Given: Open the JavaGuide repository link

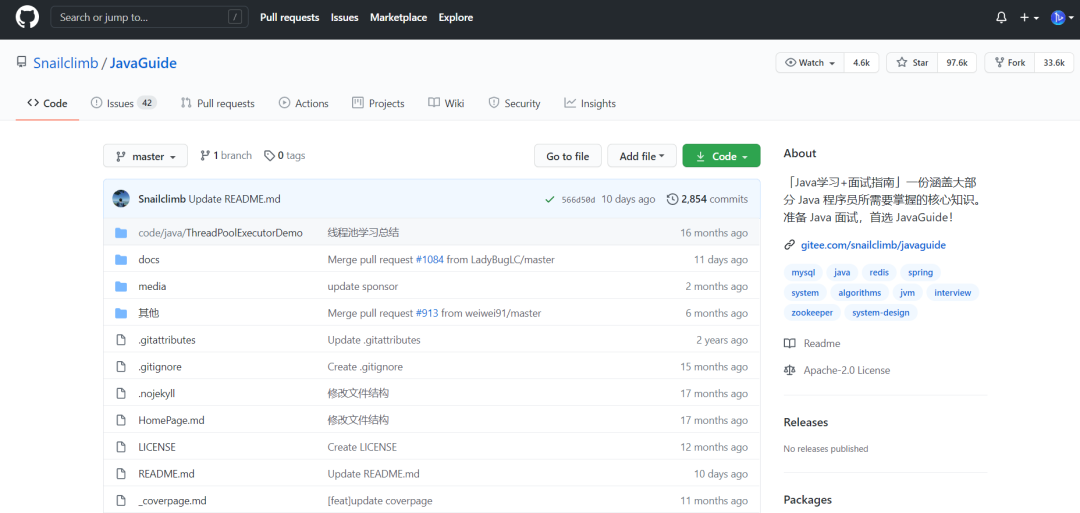Looking at the screenshot, I should pyautogui.click(x=143, y=63).
